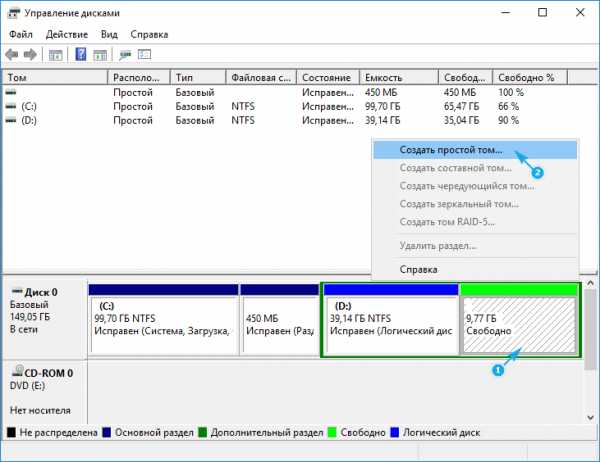Click the scrollbar down arrow in disk pane
600x462 pixels.
[590, 418]
